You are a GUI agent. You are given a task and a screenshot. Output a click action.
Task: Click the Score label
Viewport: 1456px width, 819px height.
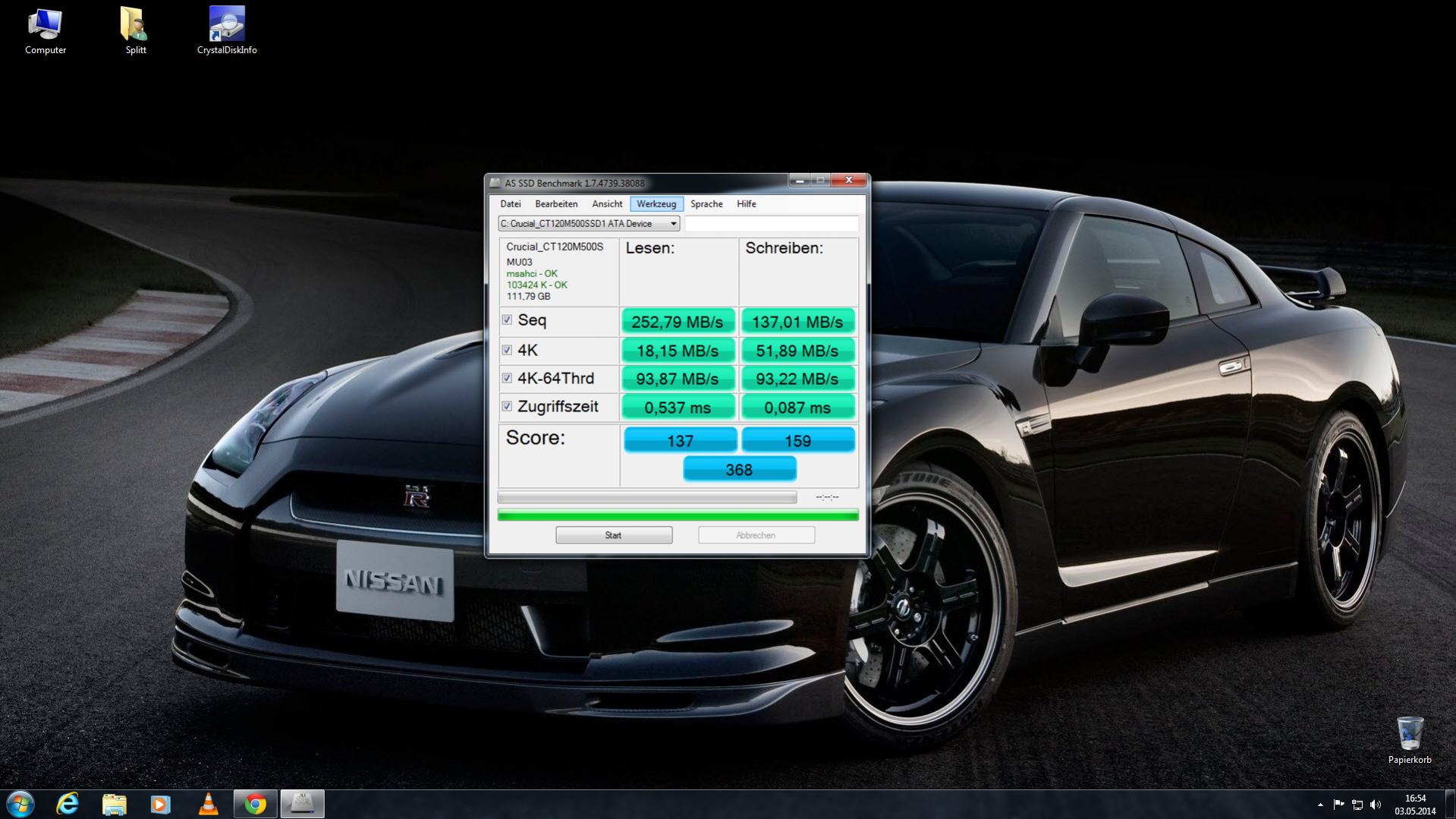tap(536, 438)
